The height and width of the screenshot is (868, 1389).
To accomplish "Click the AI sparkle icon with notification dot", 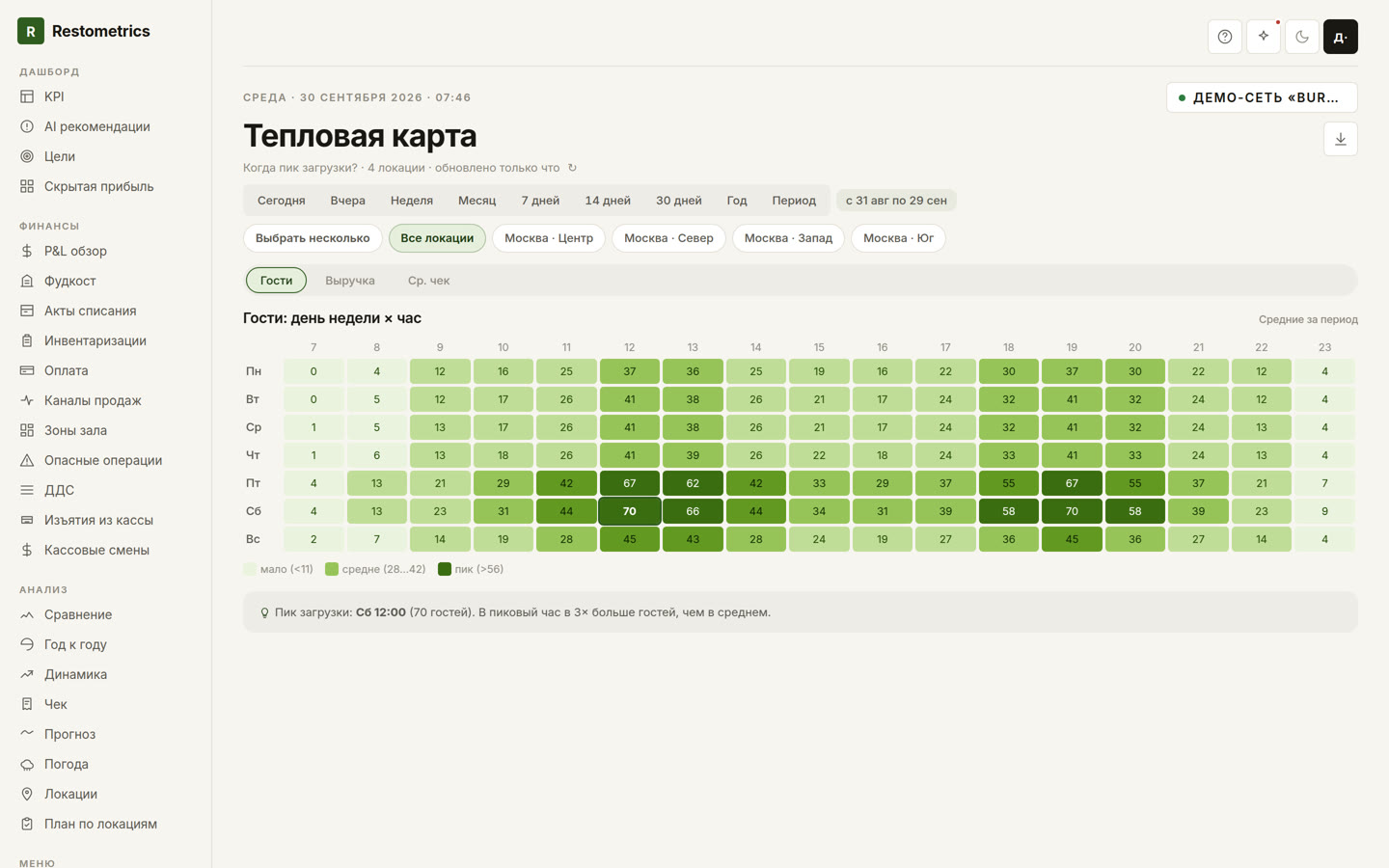I will [1264, 37].
